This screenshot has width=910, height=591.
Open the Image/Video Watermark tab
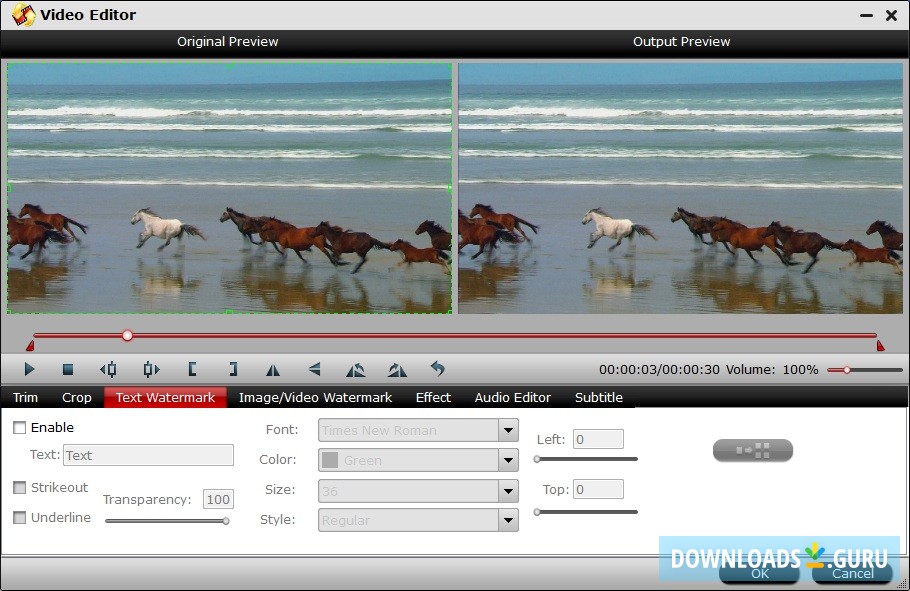point(315,397)
